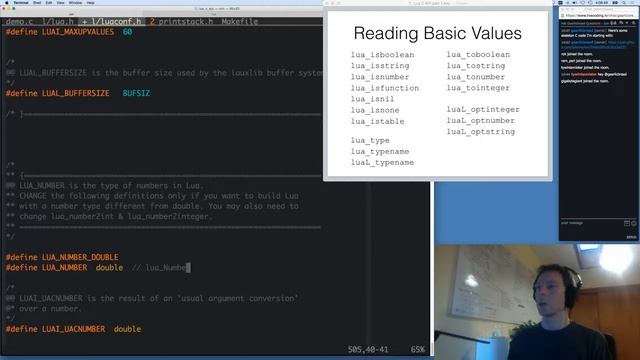The image size is (640, 360).
Task: Click 'lua_toboolean' on the slide
Action: coord(478,55)
